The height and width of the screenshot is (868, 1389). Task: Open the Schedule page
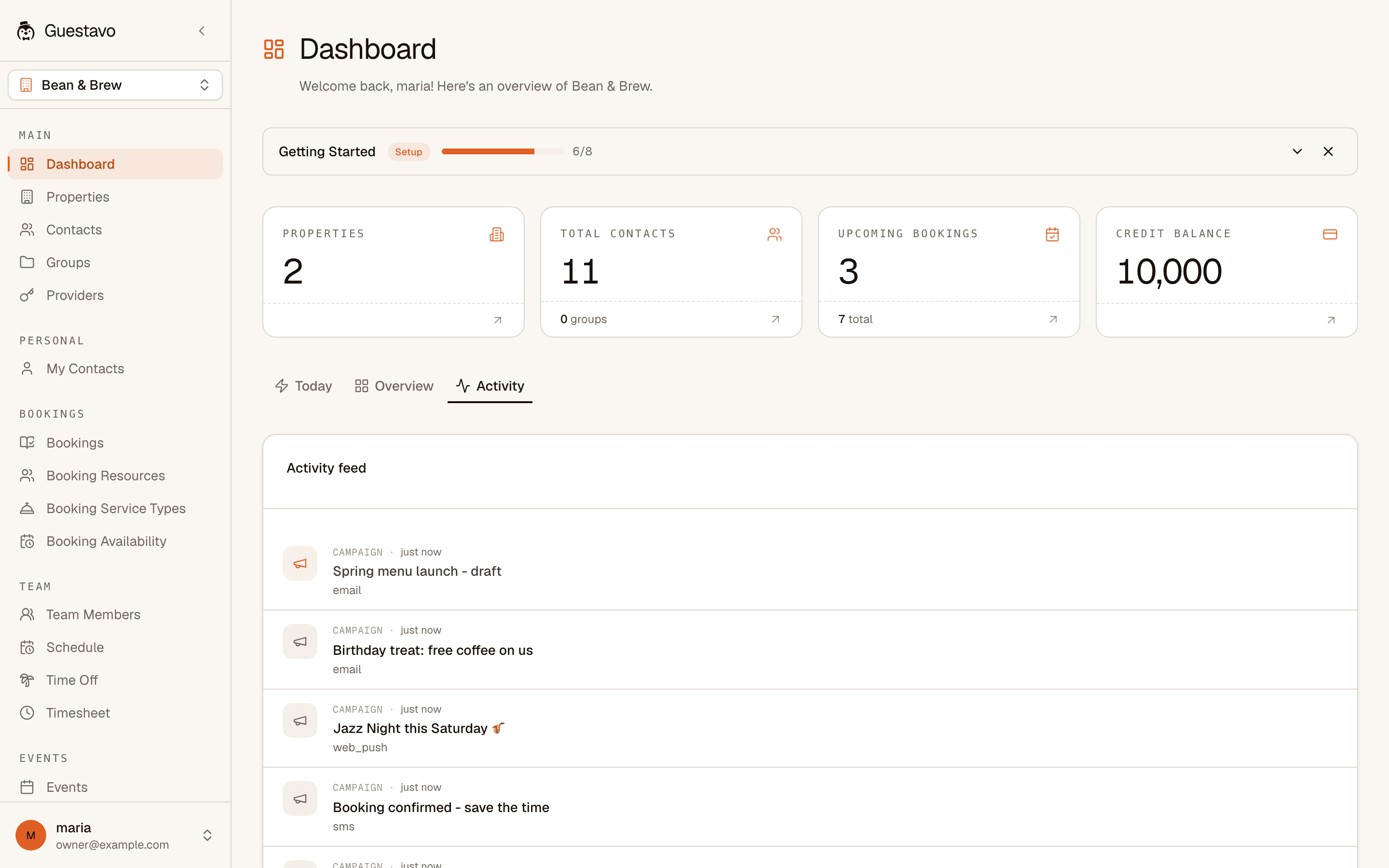tap(115, 647)
